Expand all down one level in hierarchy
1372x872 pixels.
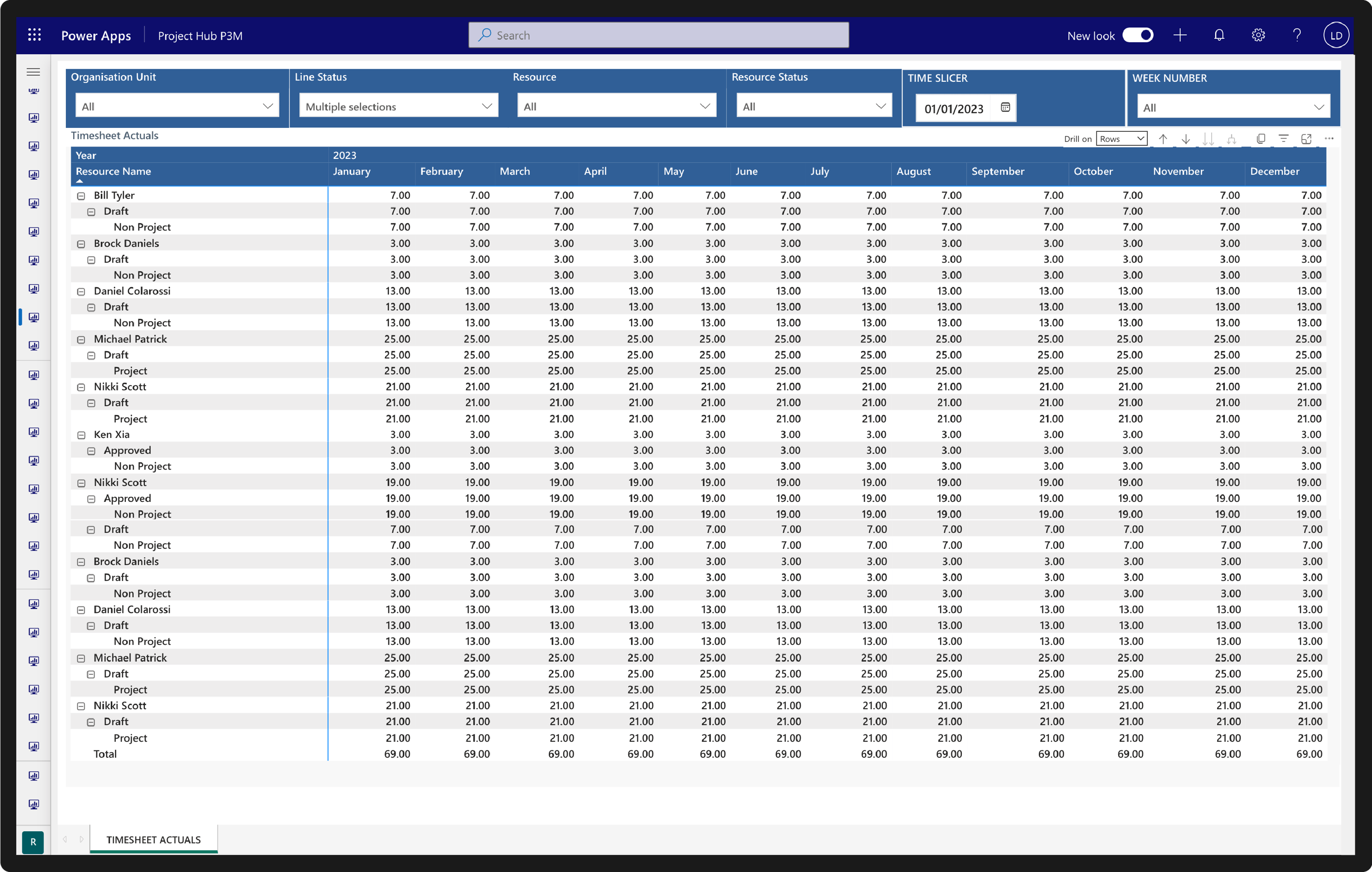coord(1208,138)
